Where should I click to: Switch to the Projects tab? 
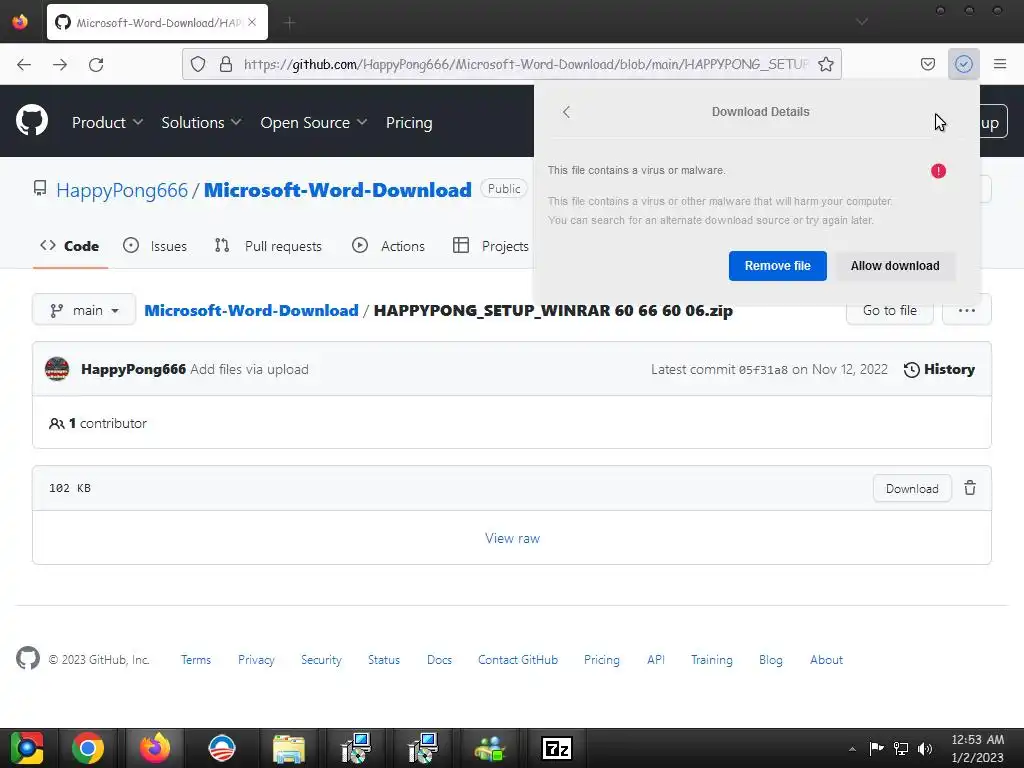tap(491, 246)
